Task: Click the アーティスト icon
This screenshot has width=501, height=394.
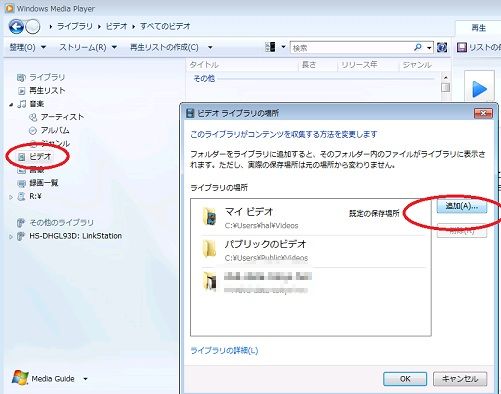Action: pos(33,117)
